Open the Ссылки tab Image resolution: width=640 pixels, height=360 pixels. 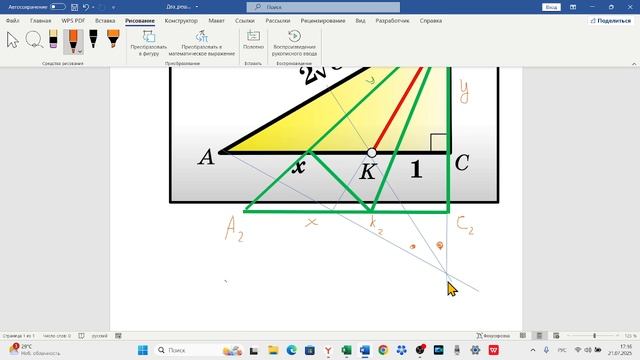pyautogui.click(x=244, y=20)
